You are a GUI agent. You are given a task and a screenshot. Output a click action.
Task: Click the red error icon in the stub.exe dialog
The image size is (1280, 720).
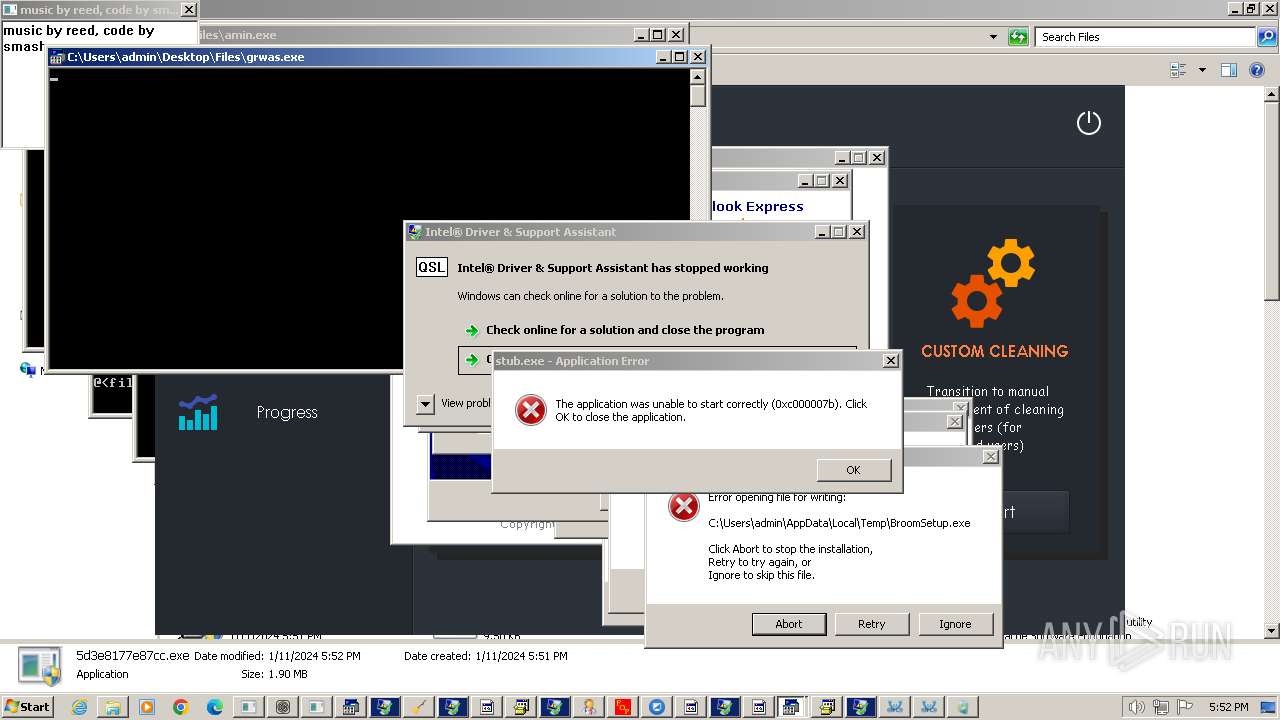(530, 410)
